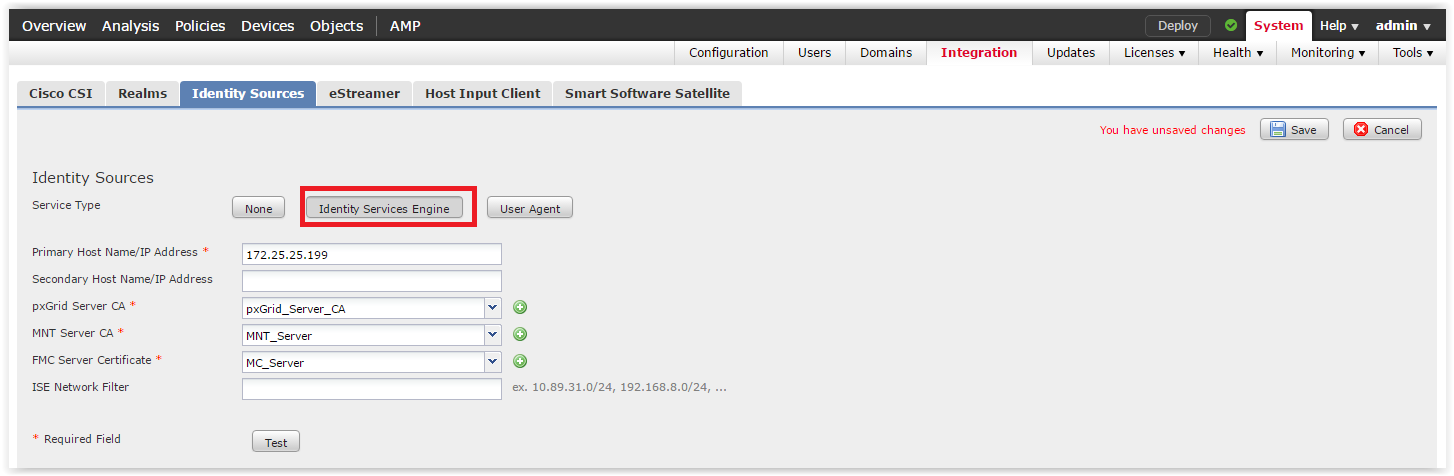Expand the admin user menu
The image size is (1454, 476).
pos(1403,26)
